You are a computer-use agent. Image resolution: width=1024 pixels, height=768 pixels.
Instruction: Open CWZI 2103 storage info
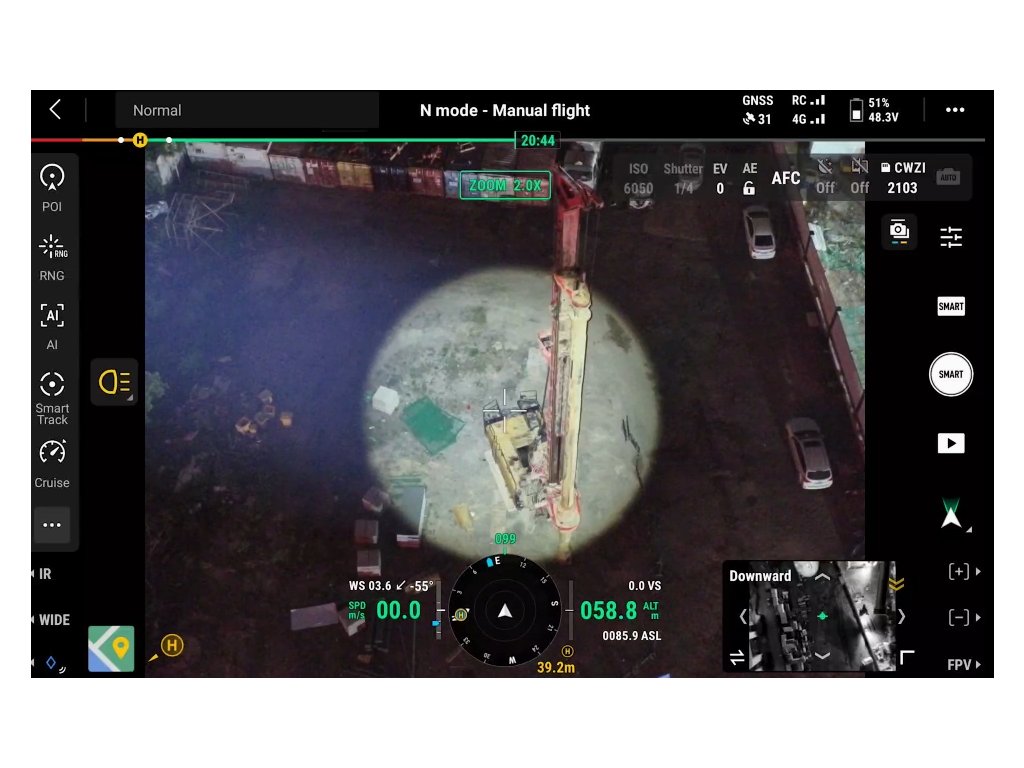point(903,178)
